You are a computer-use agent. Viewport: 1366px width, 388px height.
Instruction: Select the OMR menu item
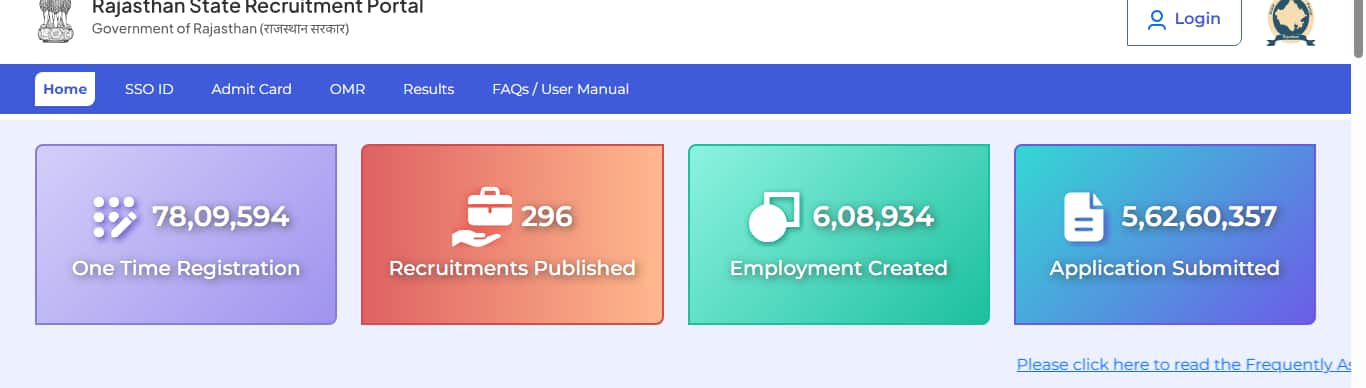coord(347,89)
